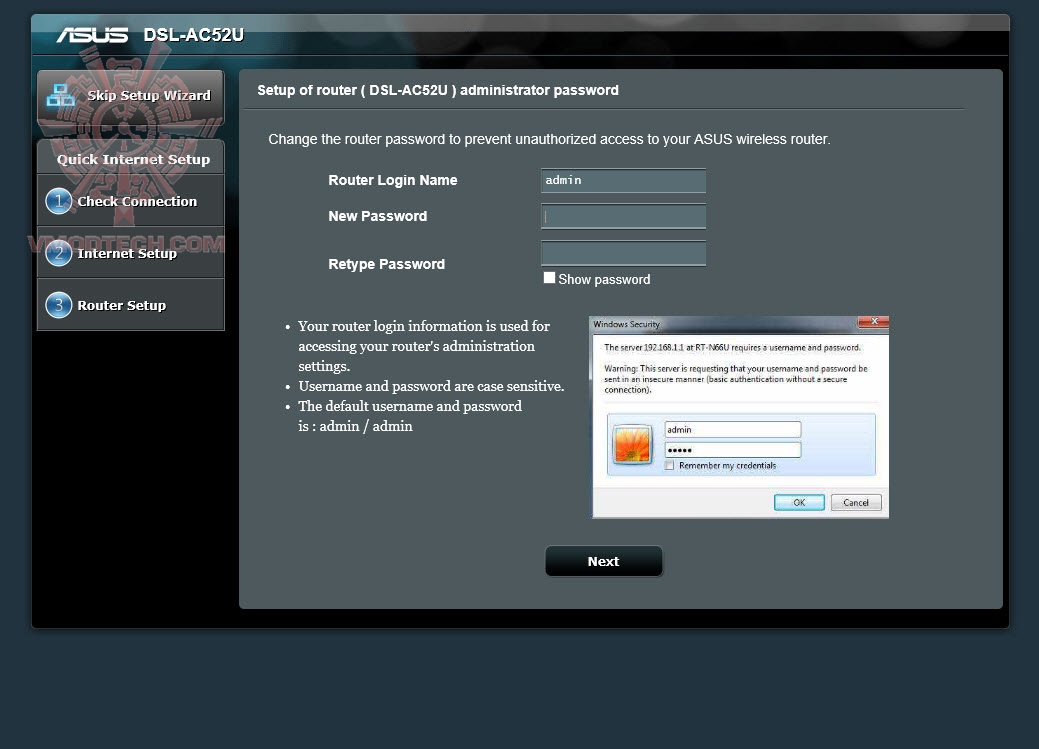This screenshot has width=1039, height=749.
Task: Click the Retype Password label
Action: point(386,264)
